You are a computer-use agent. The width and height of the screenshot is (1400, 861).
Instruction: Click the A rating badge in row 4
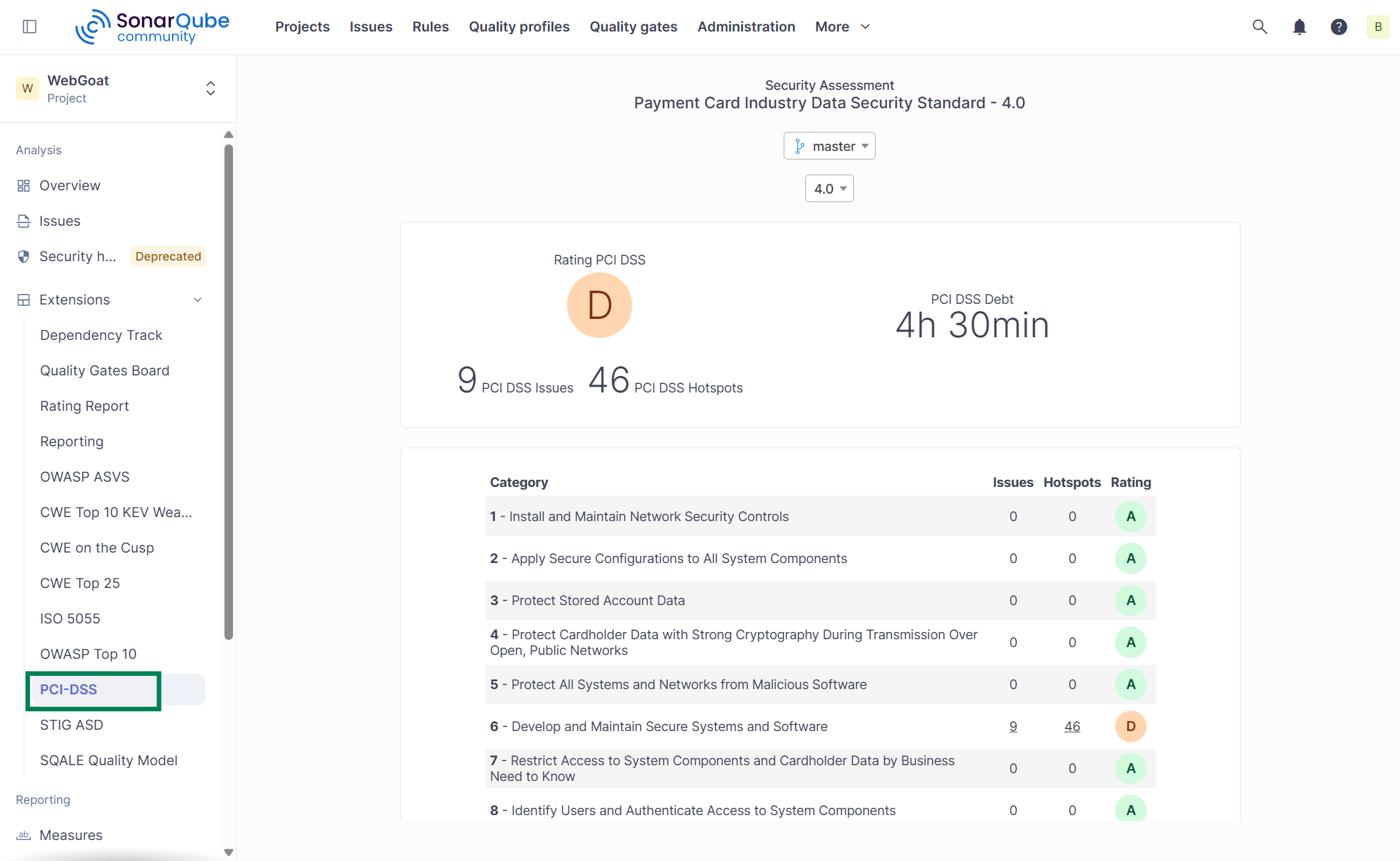pos(1130,642)
